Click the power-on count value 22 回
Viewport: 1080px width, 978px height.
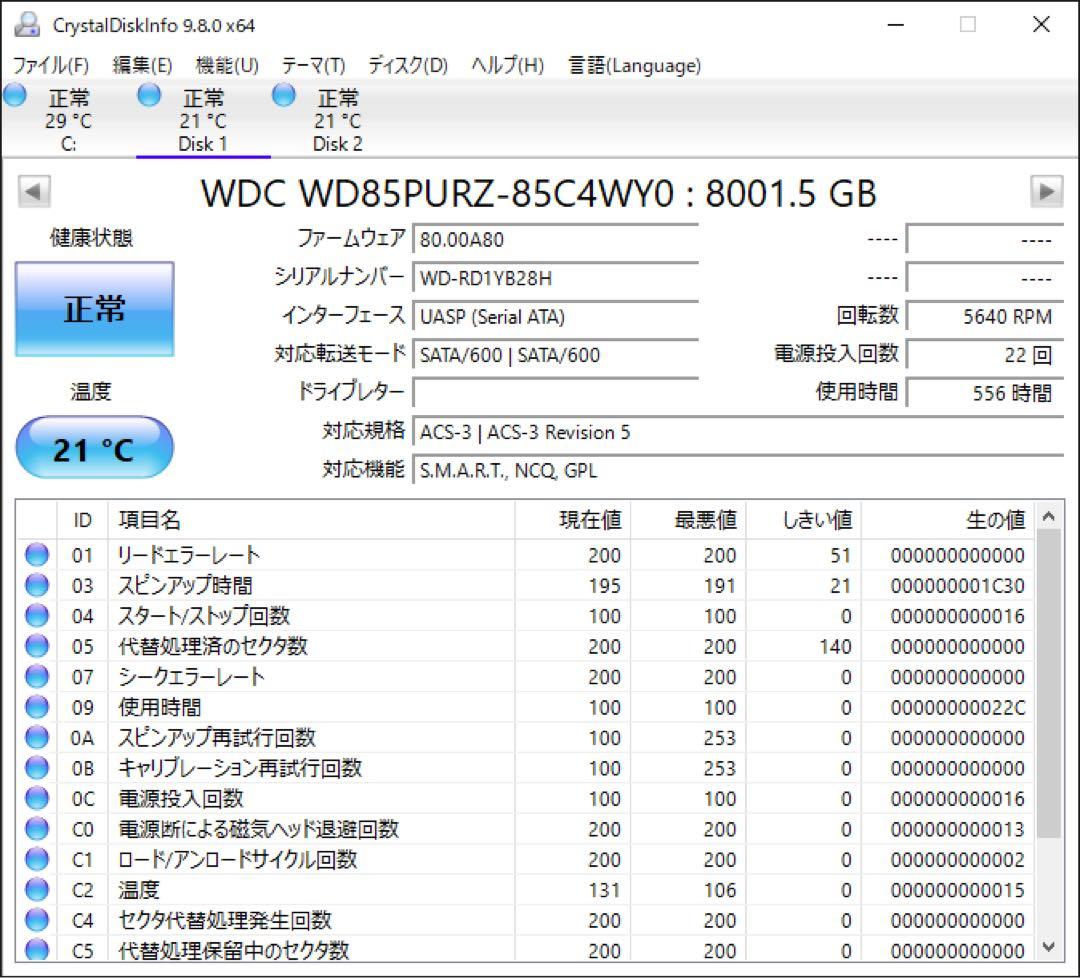985,355
